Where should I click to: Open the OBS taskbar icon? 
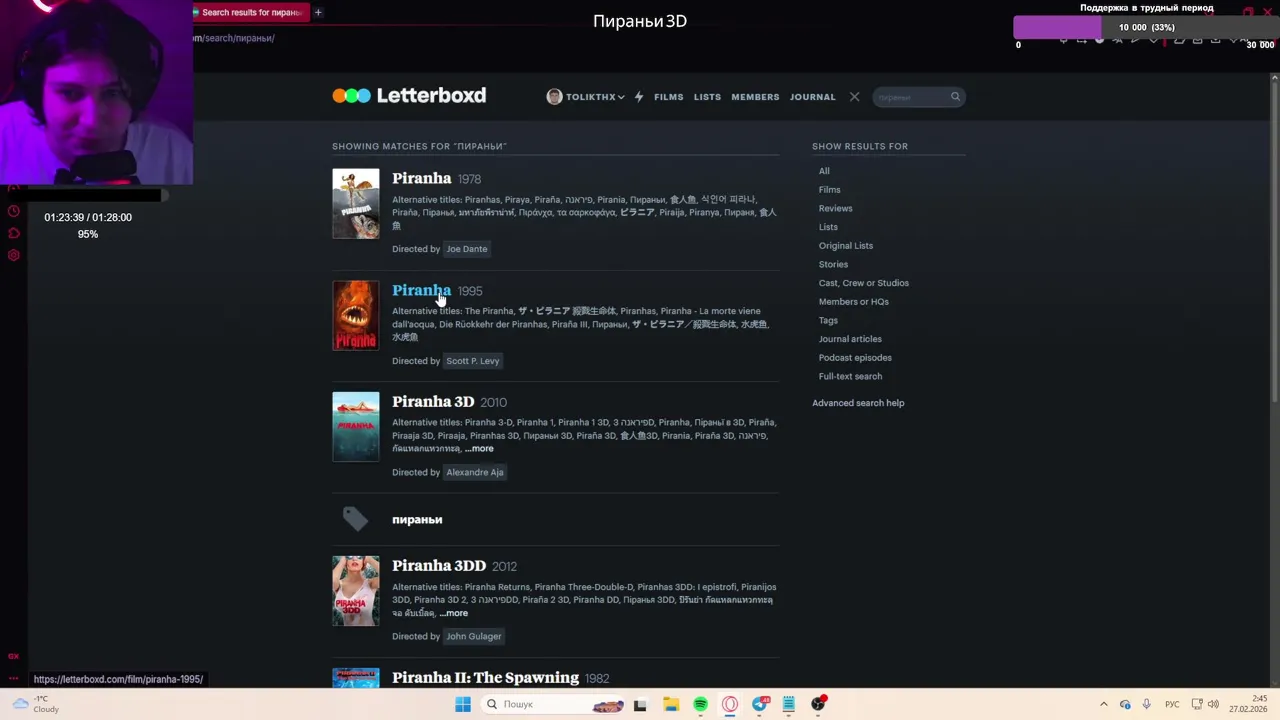click(818, 704)
